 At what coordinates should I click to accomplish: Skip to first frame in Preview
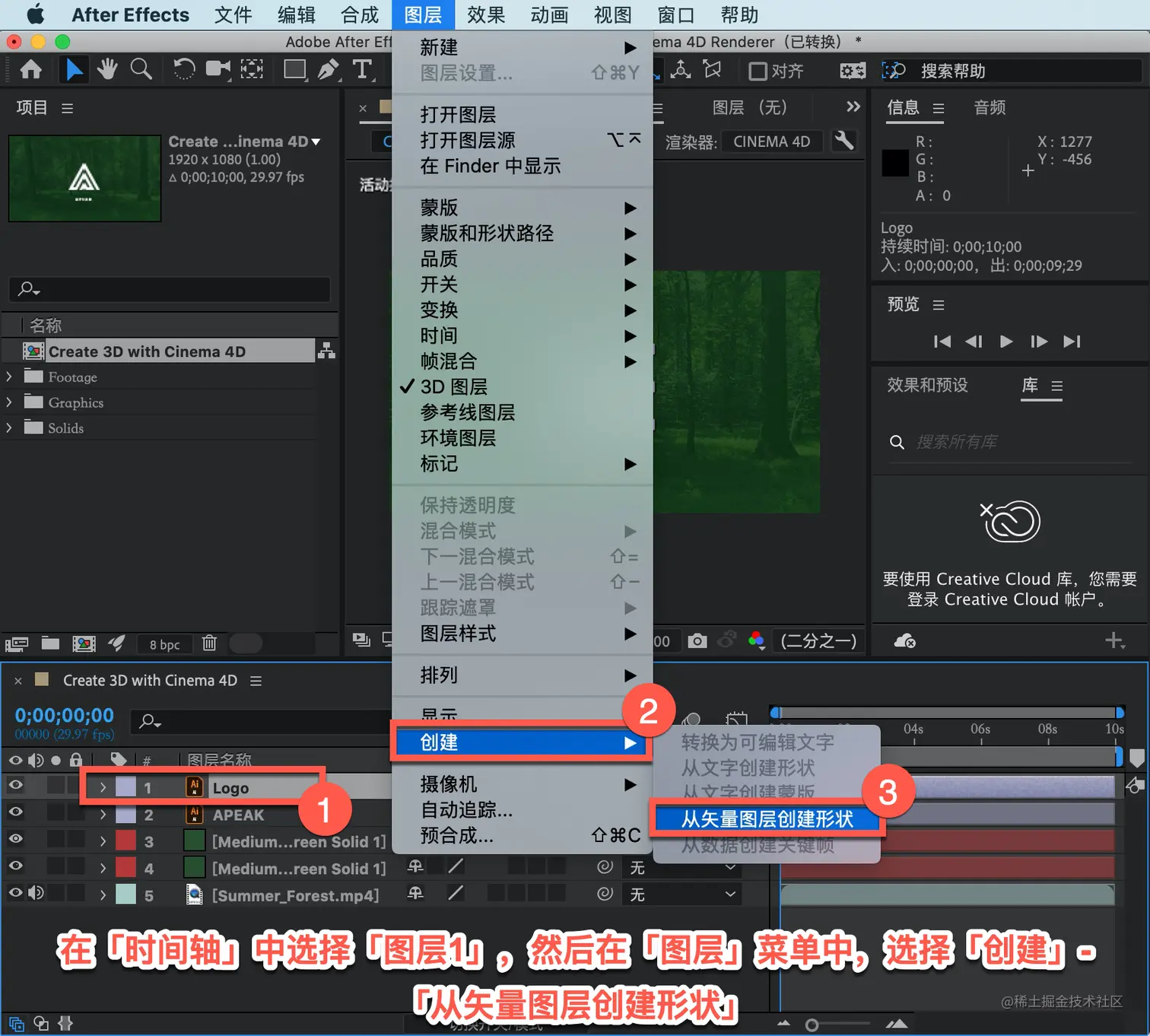point(942,342)
